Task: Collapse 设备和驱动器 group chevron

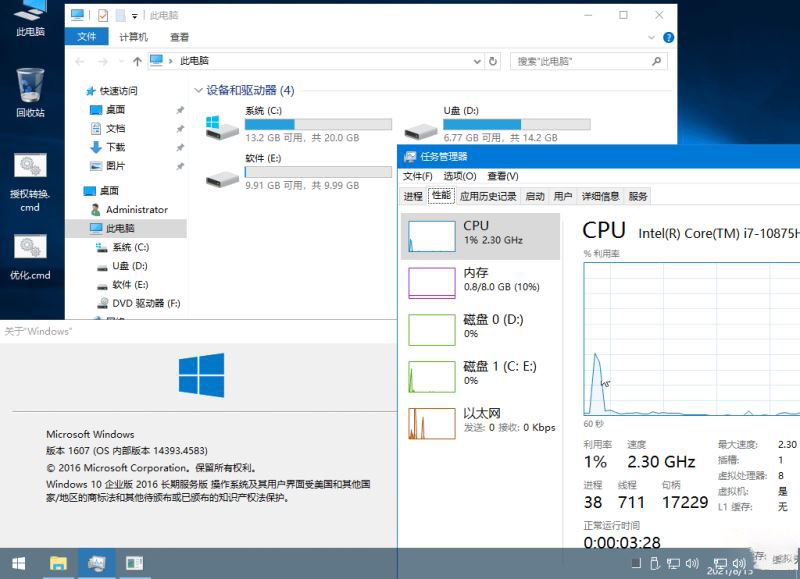Action: tap(198, 91)
